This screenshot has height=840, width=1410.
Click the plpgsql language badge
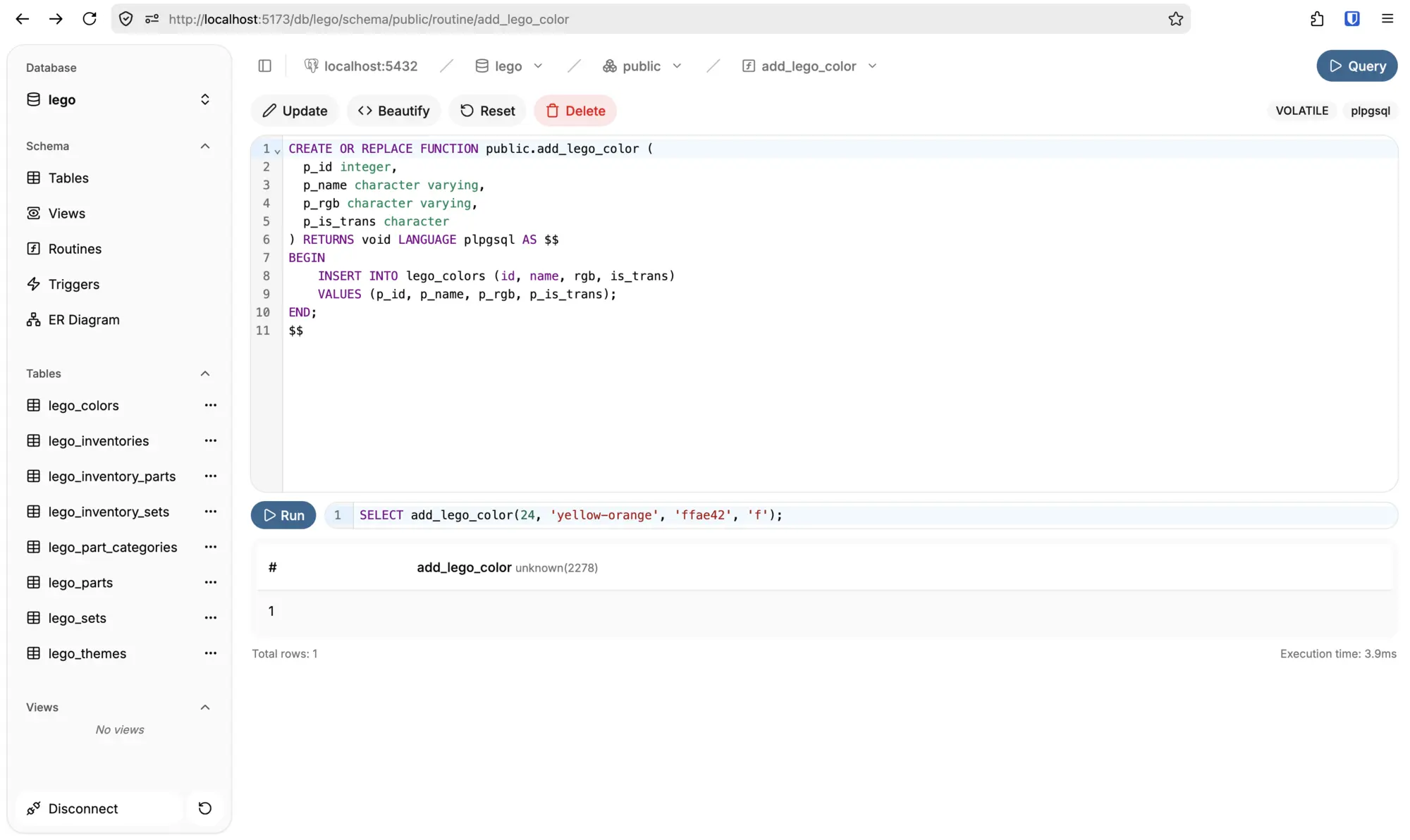tap(1370, 111)
